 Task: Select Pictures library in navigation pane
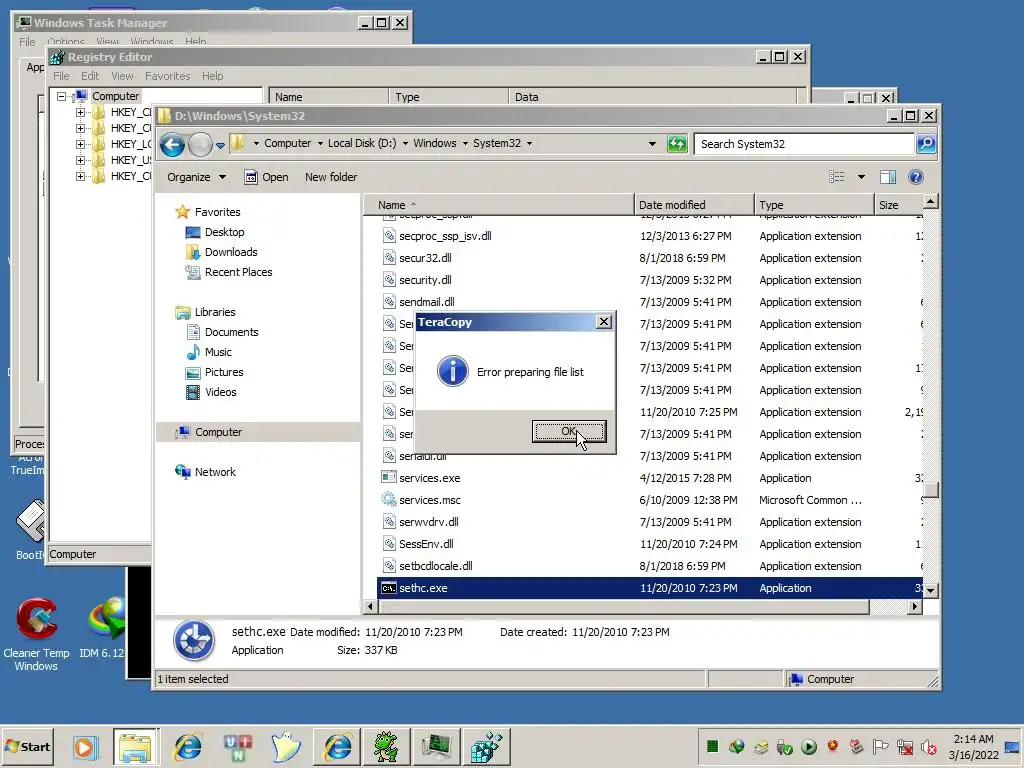coord(223,372)
